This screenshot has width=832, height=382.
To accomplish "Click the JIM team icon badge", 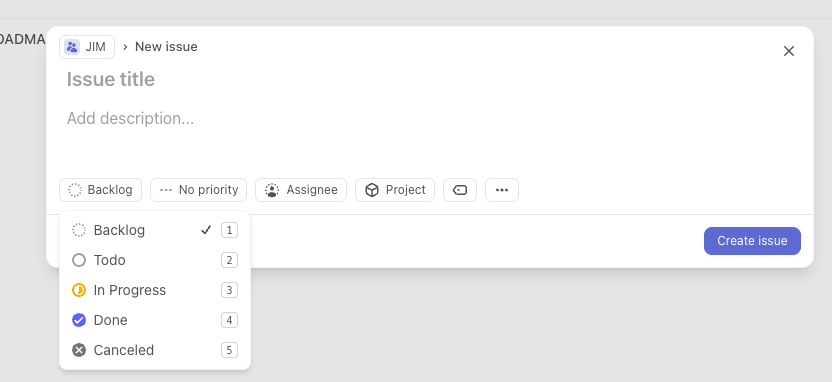I will coord(72,47).
